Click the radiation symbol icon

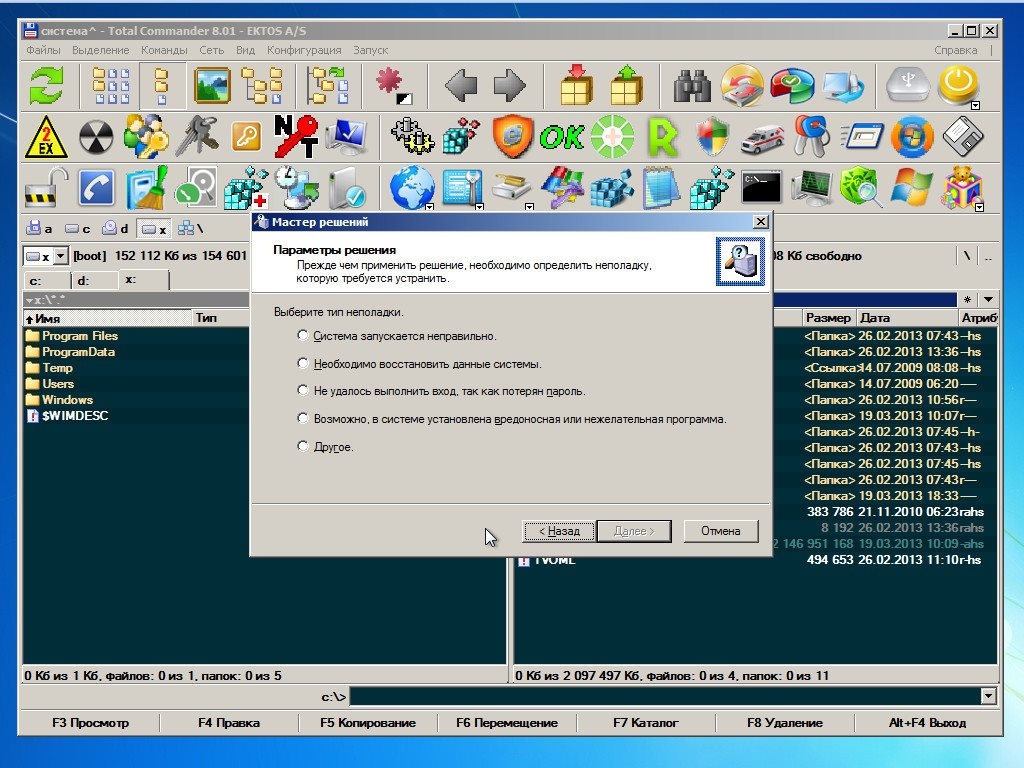coord(97,137)
